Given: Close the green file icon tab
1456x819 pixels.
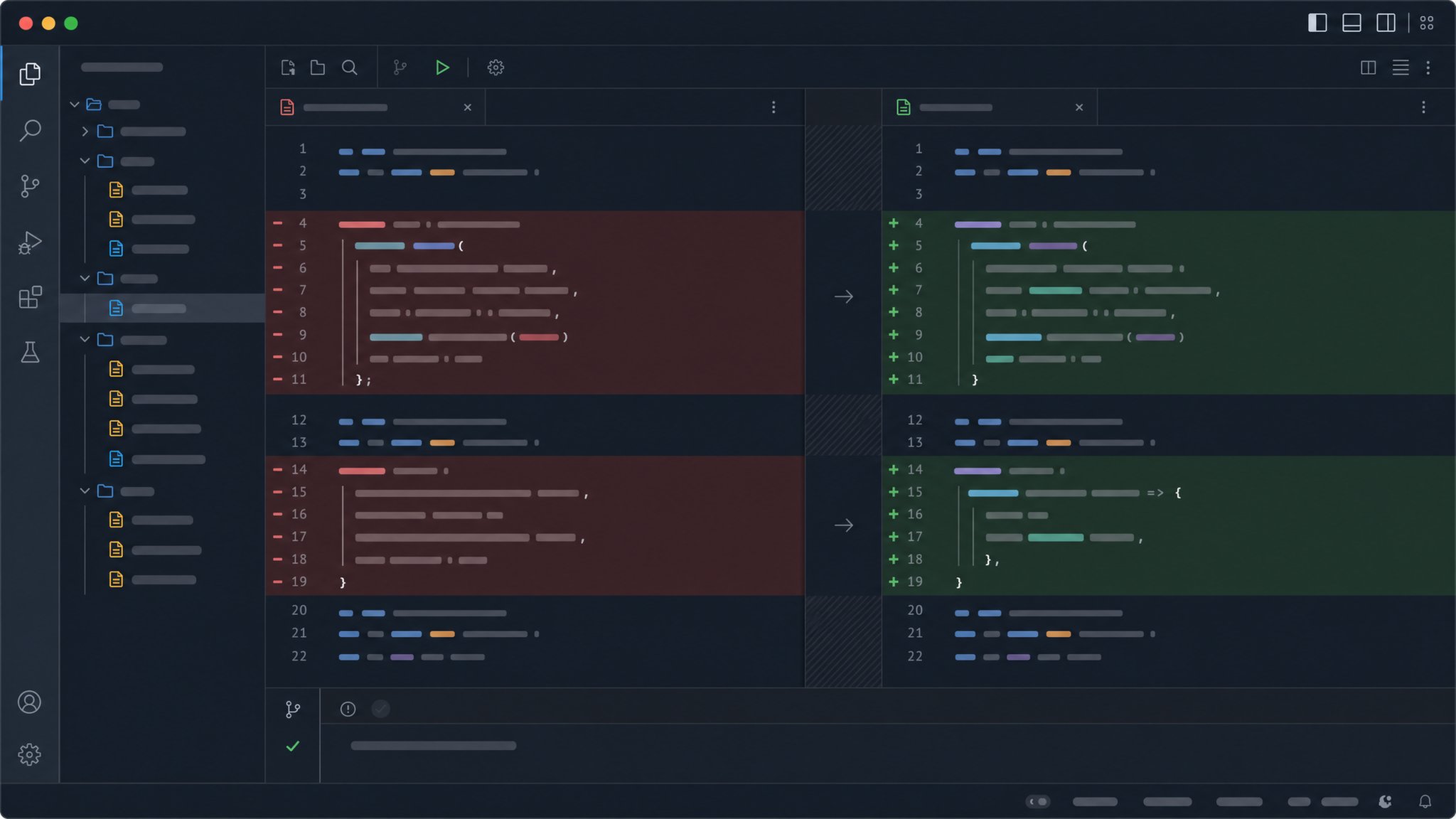Looking at the screenshot, I should pyautogui.click(x=1079, y=107).
